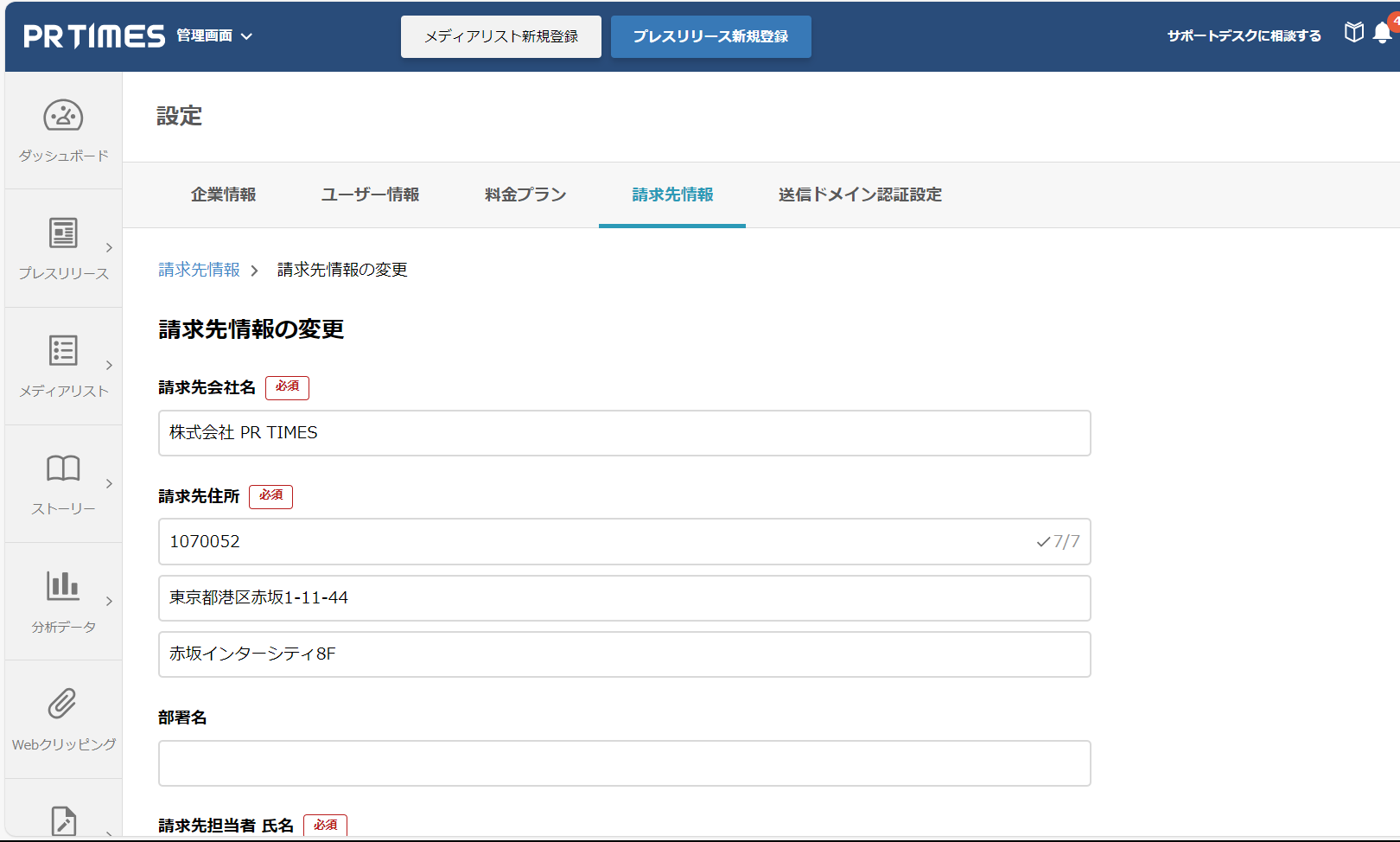
Task: Expand the プレスリリース sidebar submenu arrow
Action: click(109, 248)
